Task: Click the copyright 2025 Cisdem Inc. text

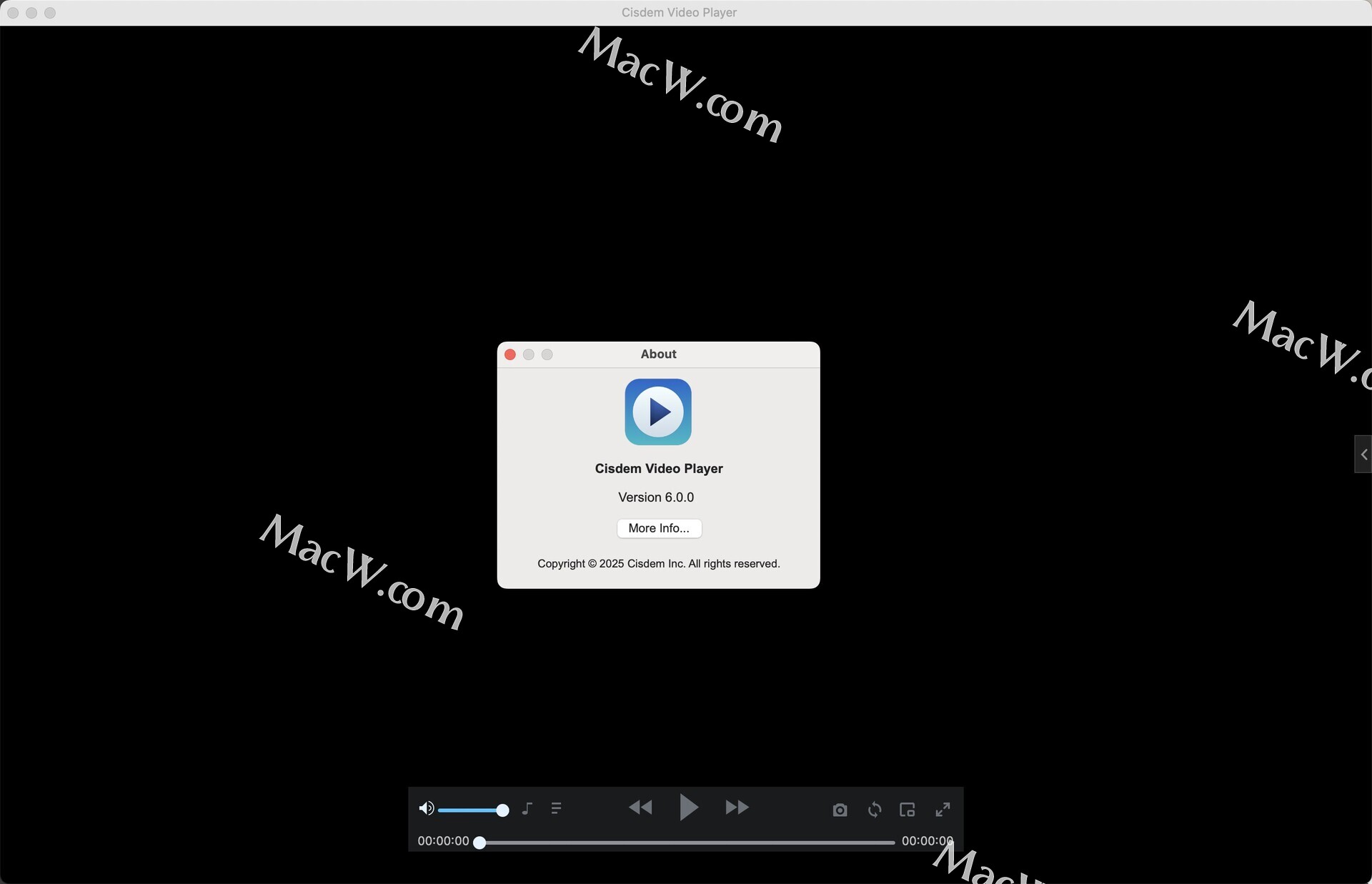Action: pyautogui.click(x=658, y=564)
